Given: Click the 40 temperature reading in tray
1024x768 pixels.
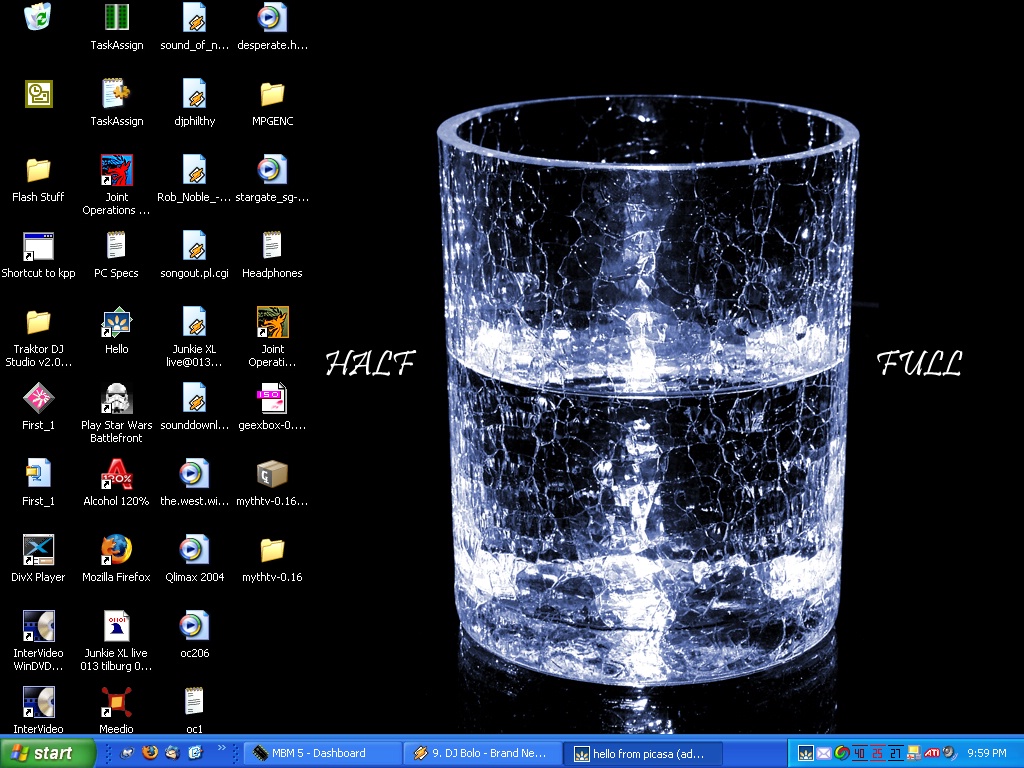Looking at the screenshot, I should point(859,754).
